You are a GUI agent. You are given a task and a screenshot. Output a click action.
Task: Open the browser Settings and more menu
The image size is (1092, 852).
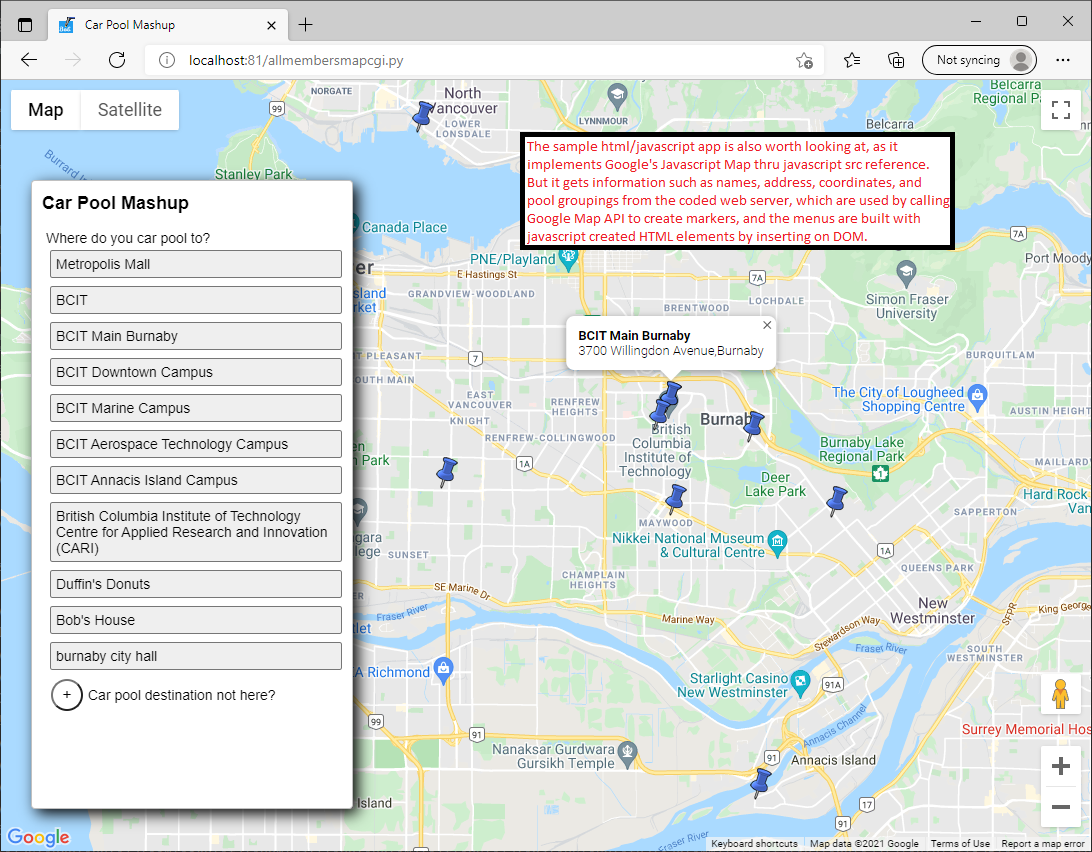[1063, 60]
